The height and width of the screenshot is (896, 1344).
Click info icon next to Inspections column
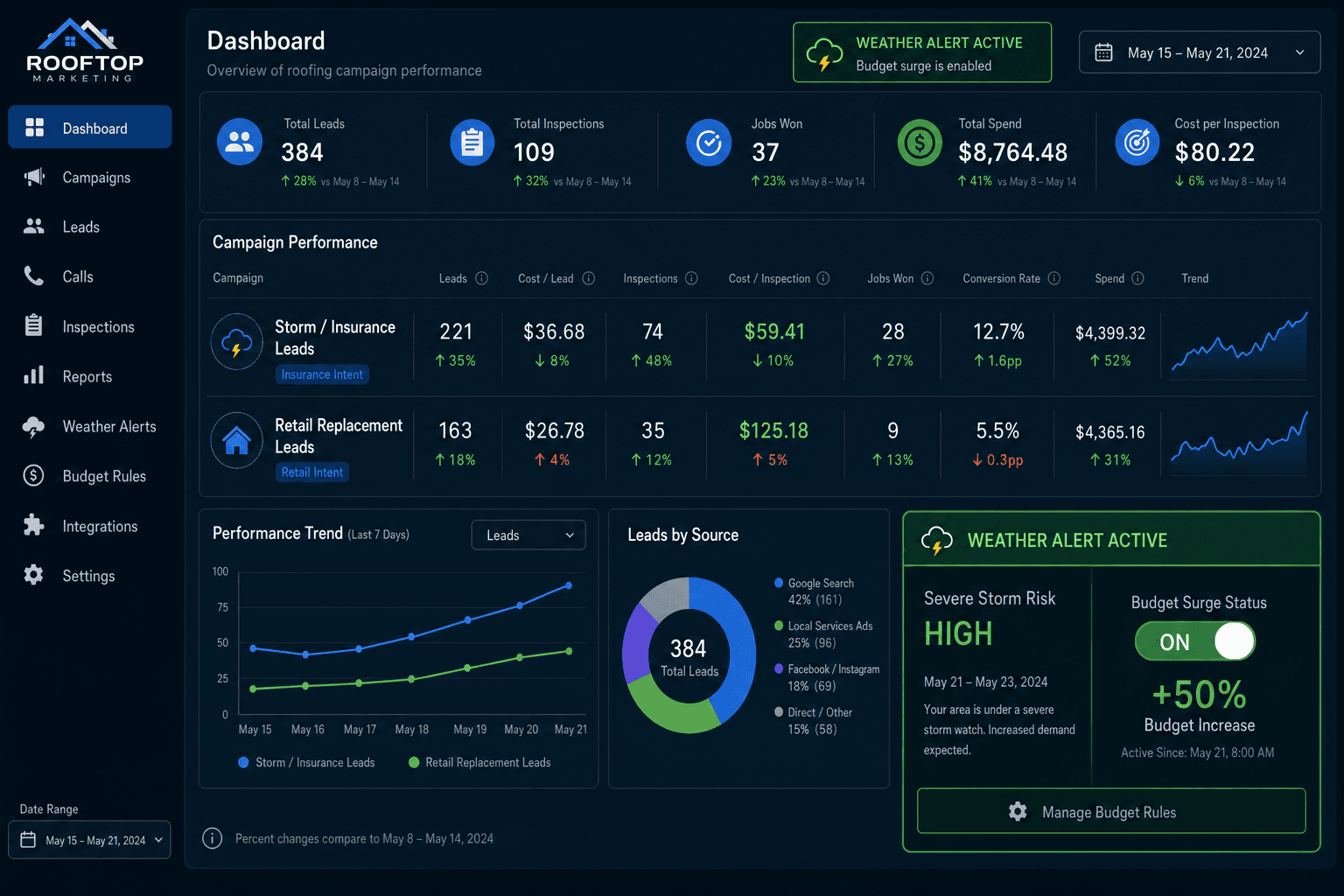coord(691,278)
